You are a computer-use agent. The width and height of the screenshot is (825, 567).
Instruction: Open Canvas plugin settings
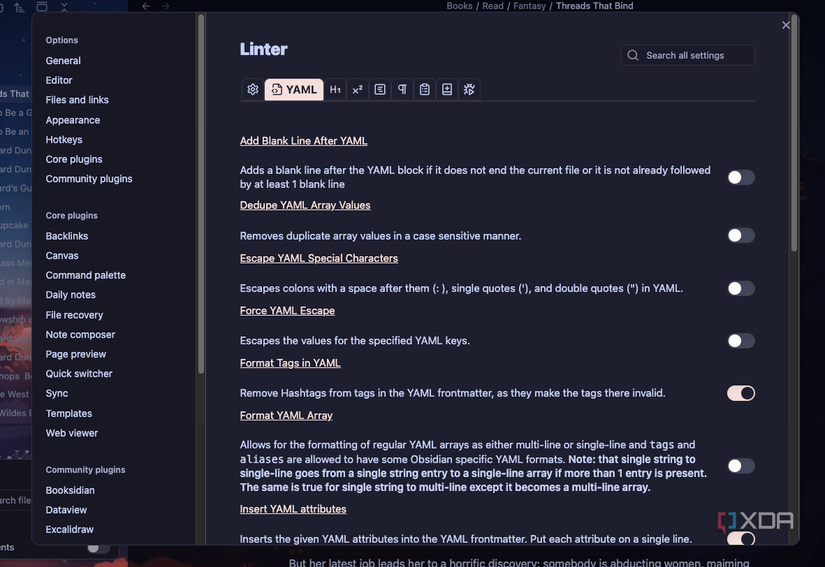pos(62,256)
